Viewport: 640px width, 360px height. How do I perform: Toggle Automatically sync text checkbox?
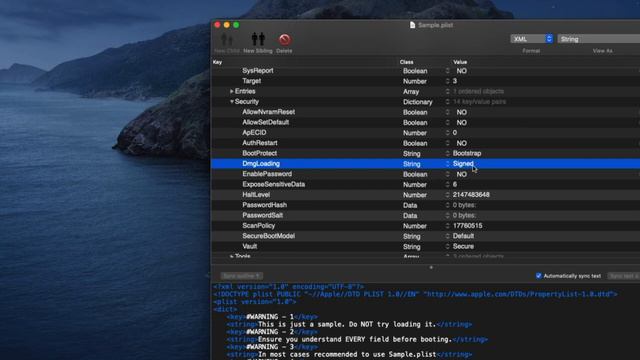coord(538,276)
